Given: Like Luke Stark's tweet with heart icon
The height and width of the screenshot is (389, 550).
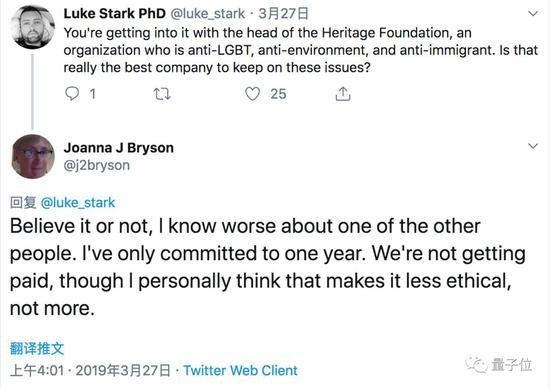Looking at the screenshot, I should (252, 94).
